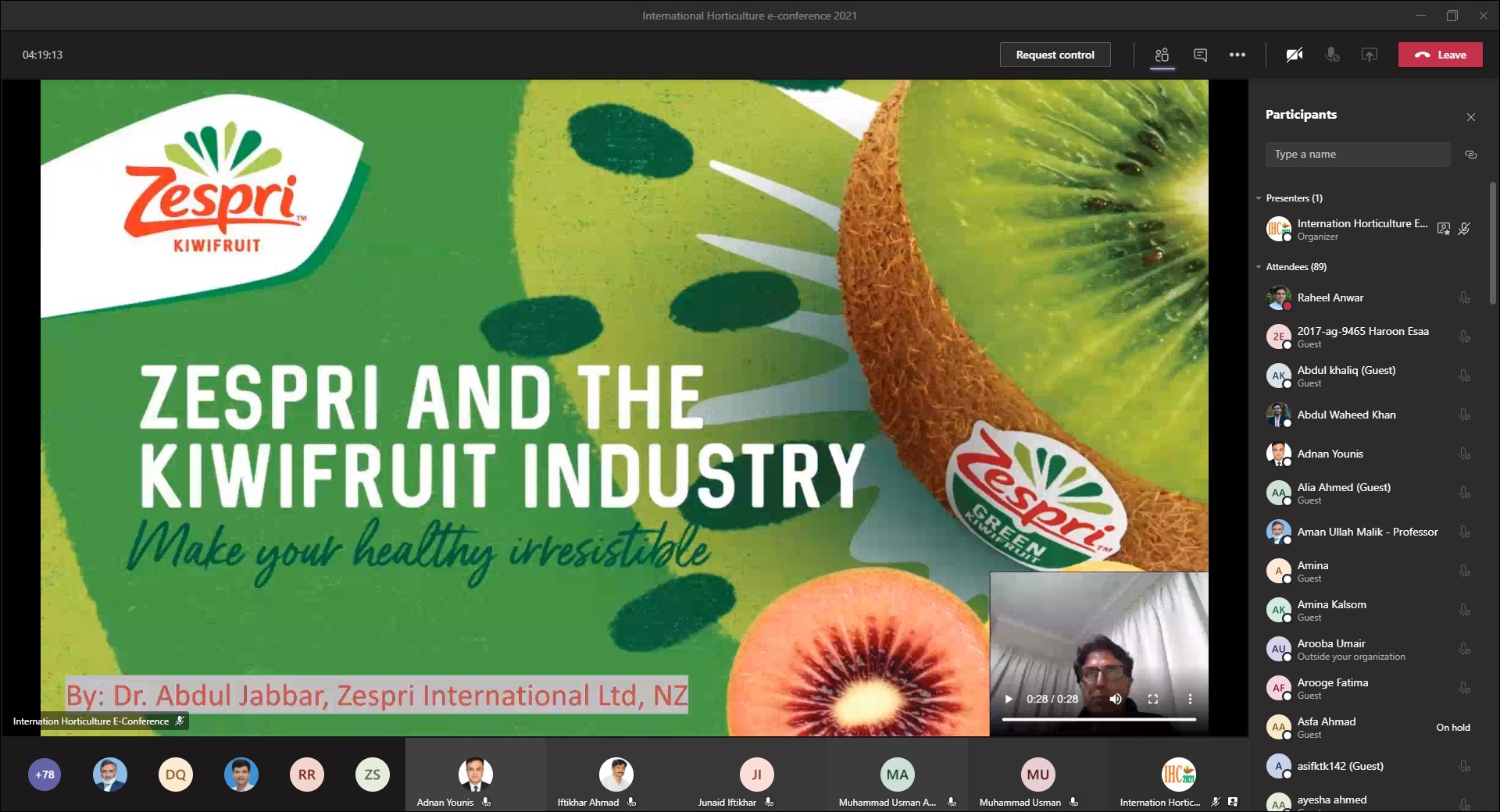Click participants panel scrollbar
1500x812 pixels.
[x=1492, y=244]
